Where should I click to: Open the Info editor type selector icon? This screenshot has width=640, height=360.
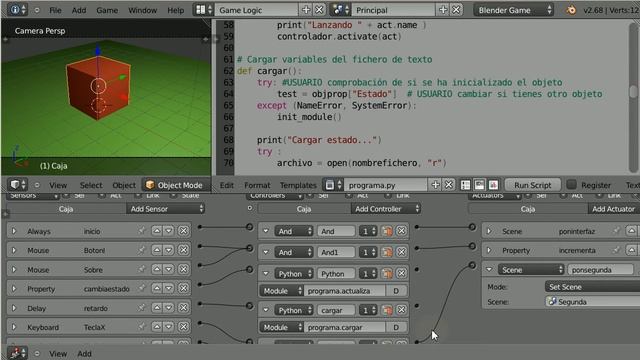point(17,9)
